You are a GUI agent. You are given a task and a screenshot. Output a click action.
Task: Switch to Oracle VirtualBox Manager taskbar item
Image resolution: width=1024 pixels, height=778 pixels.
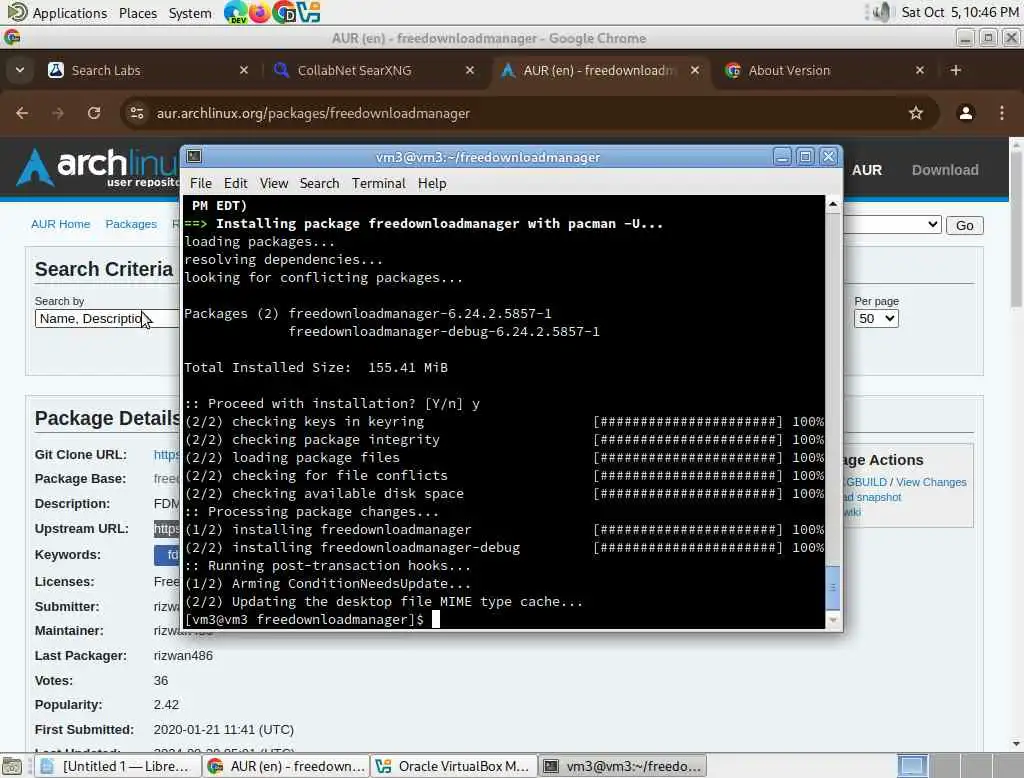(x=455, y=766)
